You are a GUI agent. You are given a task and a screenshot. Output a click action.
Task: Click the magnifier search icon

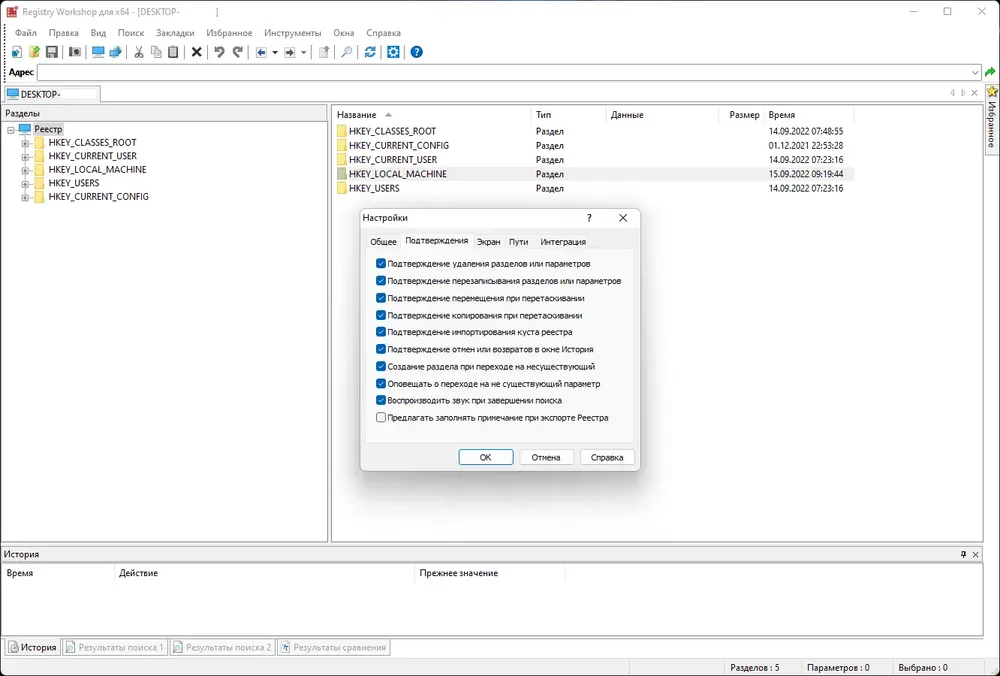pyautogui.click(x=346, y=52)
